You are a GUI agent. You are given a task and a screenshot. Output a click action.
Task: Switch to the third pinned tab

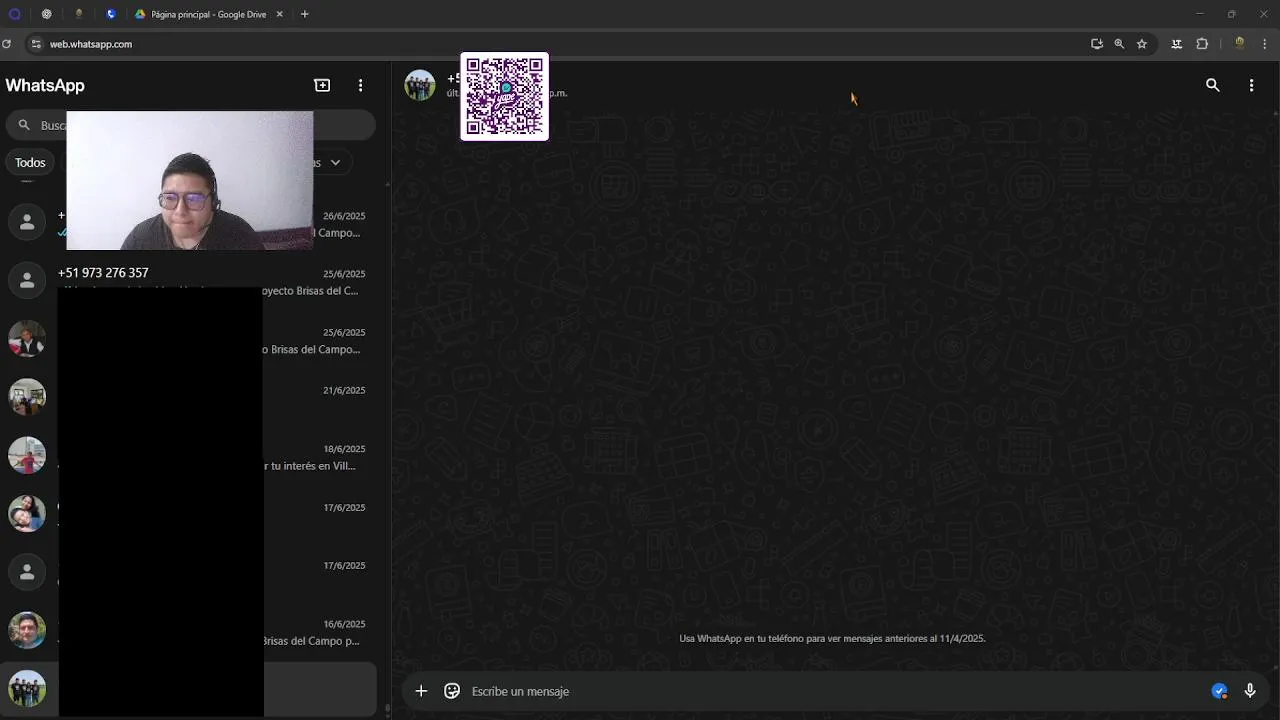[x=79, y=14]
